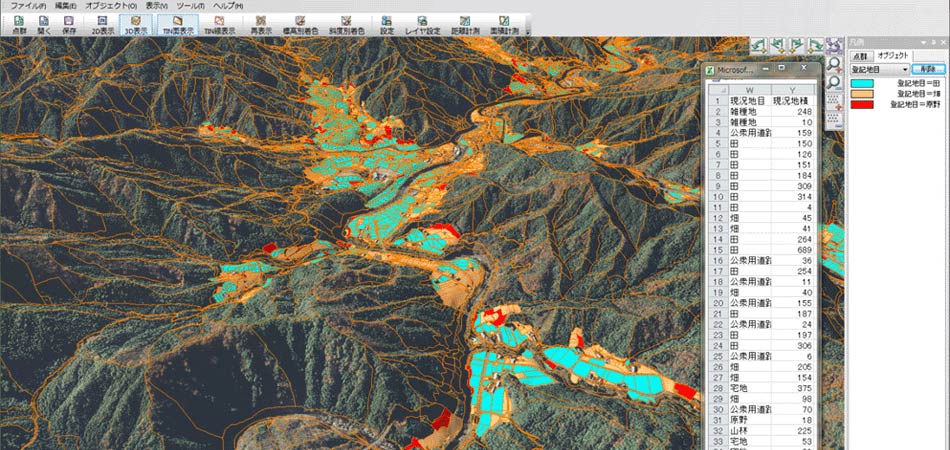
Task: Open the 設定 settings button
Action: (x=386, y=24)
